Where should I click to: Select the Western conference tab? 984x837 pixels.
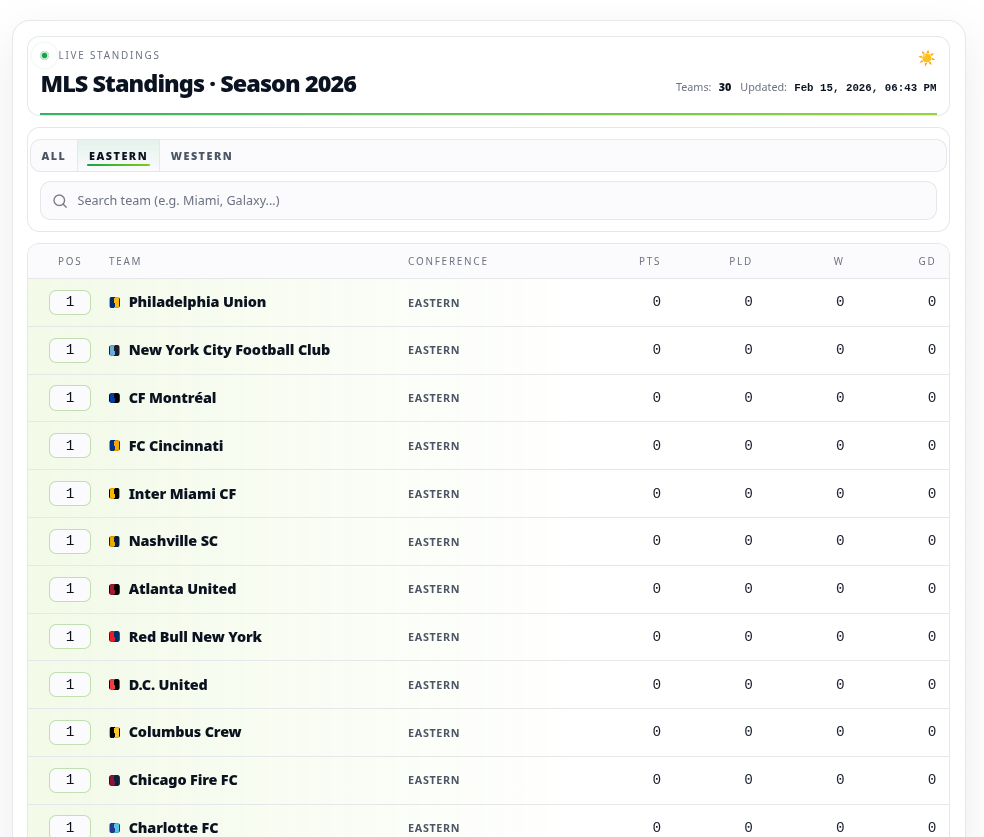tap(201, 156)
